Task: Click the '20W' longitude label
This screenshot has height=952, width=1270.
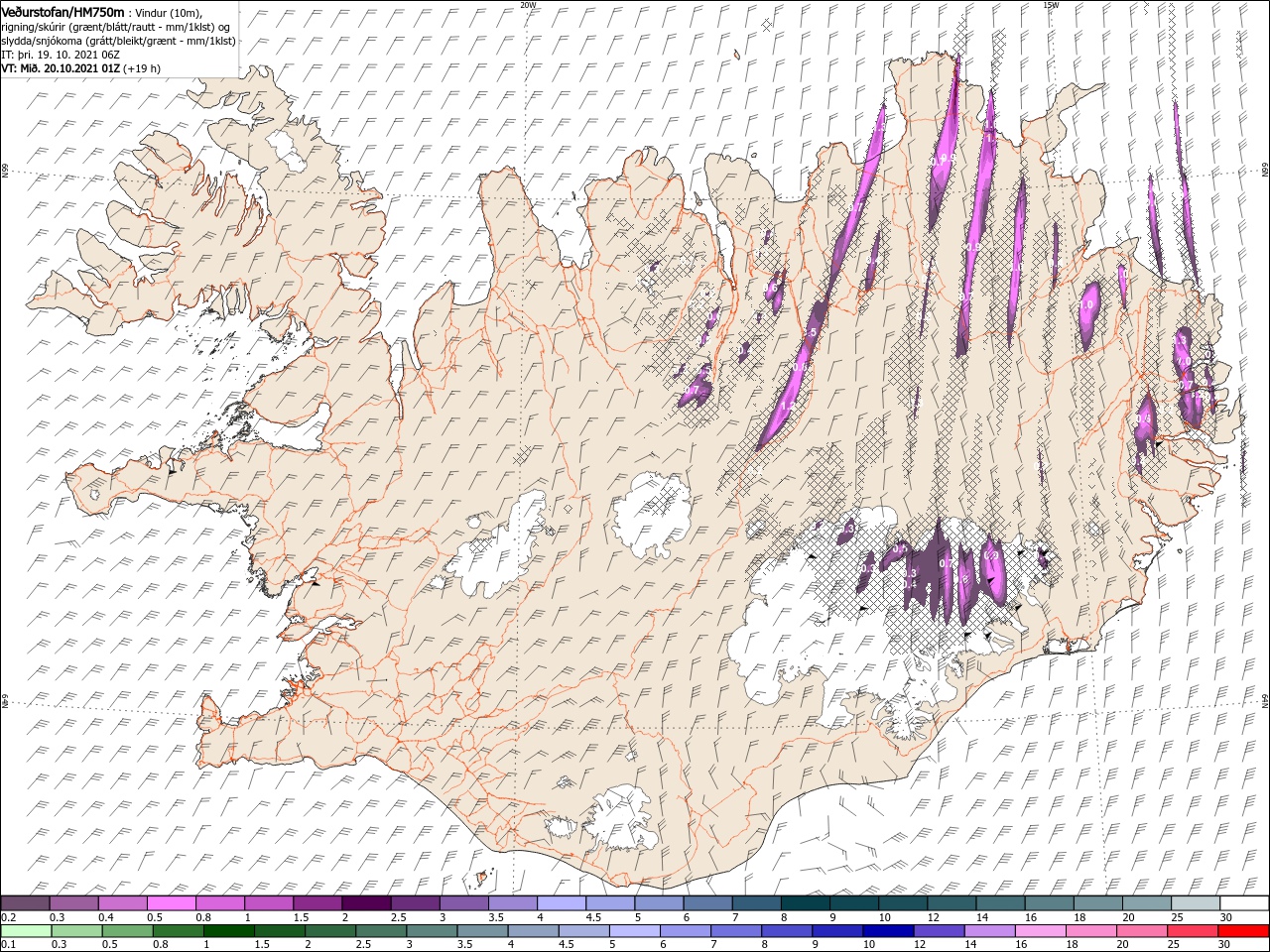Action: point(528,4)
